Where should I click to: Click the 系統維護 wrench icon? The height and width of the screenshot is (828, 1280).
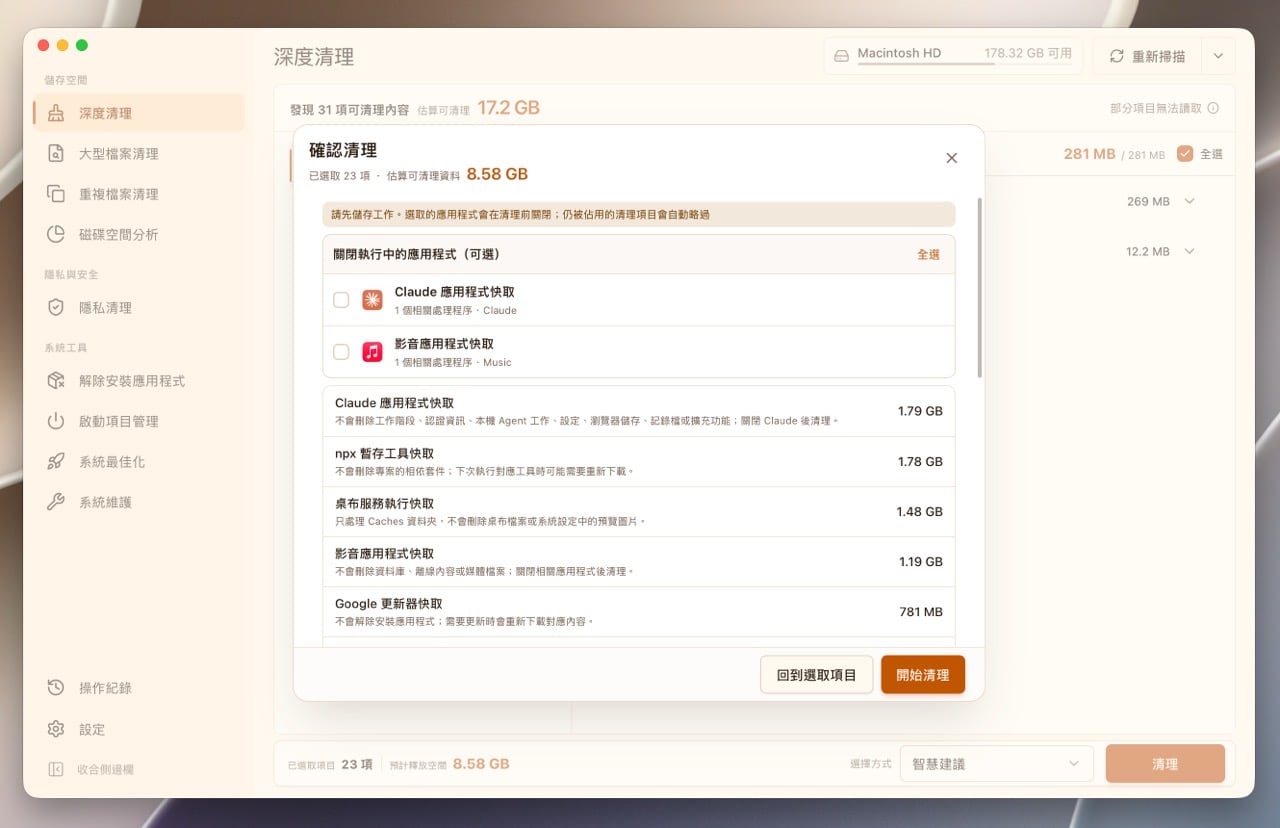click(57, 502)
